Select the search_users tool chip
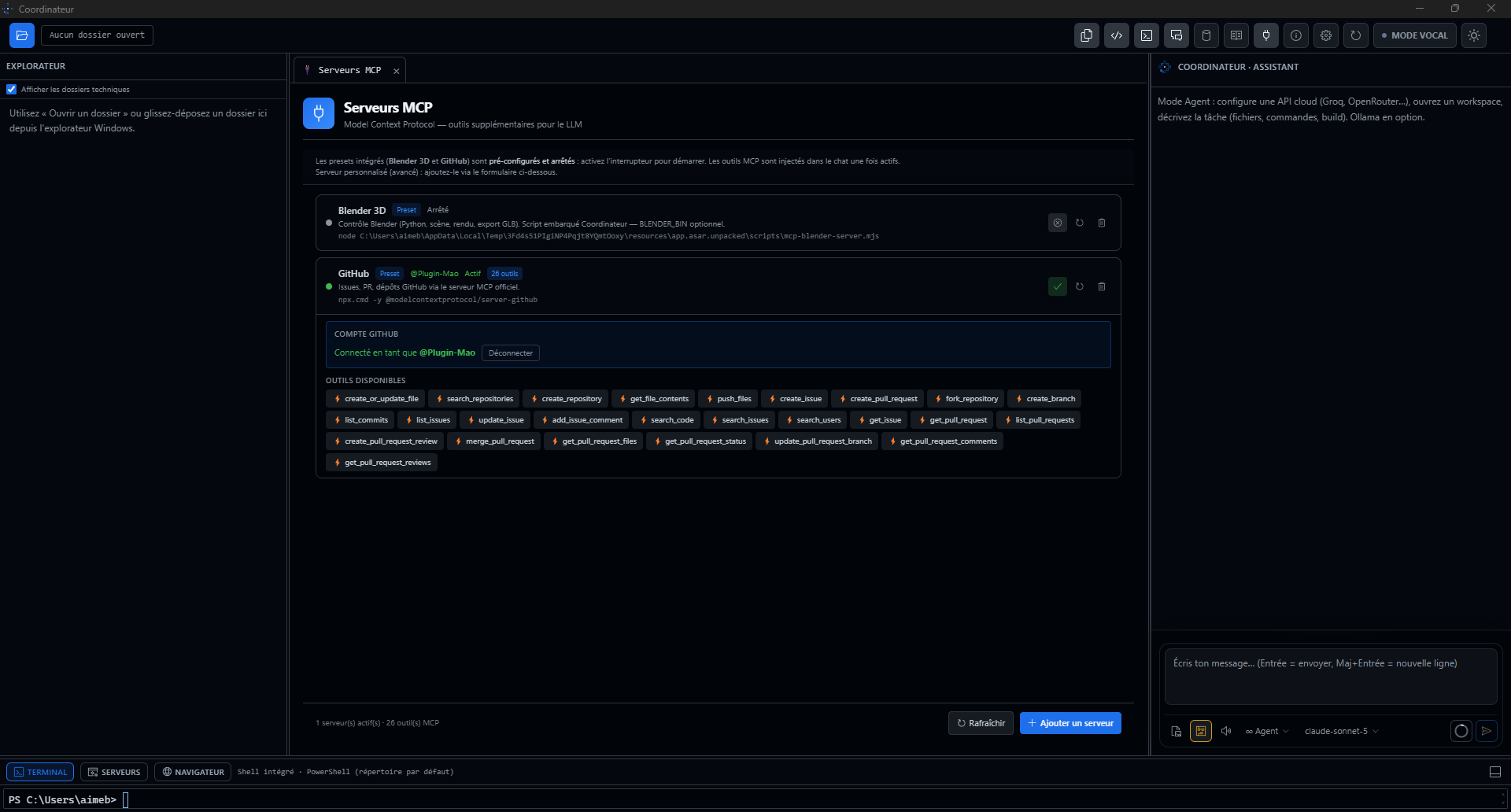1511x812 pixels. coord(813,420)
